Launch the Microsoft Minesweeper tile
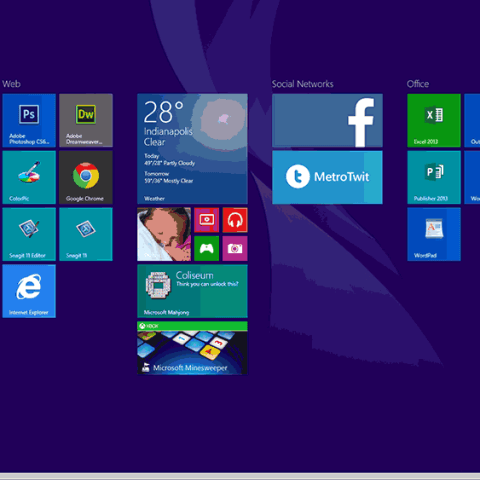This screenshot has width=480, height=480. [x=192, y=348]
